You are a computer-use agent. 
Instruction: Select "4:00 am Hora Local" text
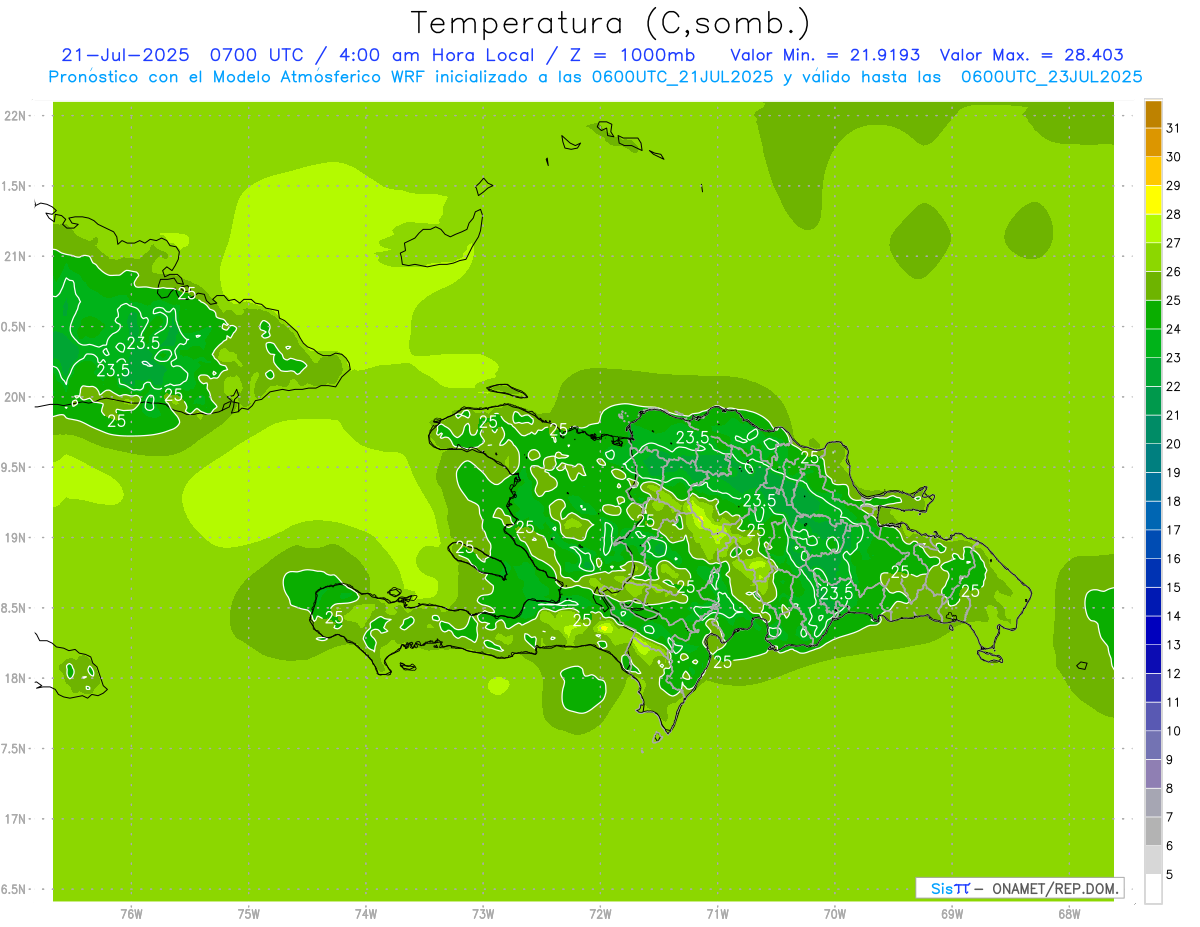coord(438,55)
